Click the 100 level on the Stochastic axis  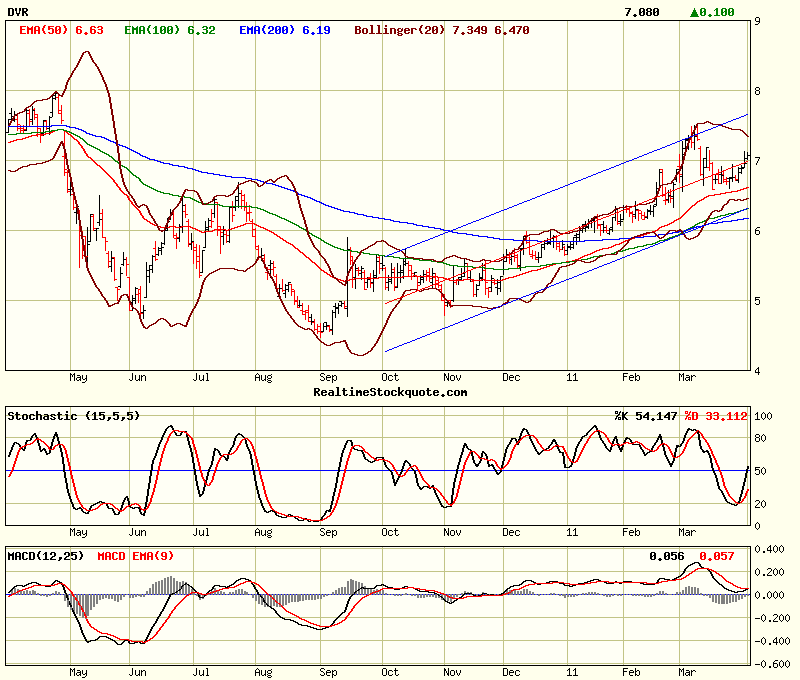coord(765,415)
